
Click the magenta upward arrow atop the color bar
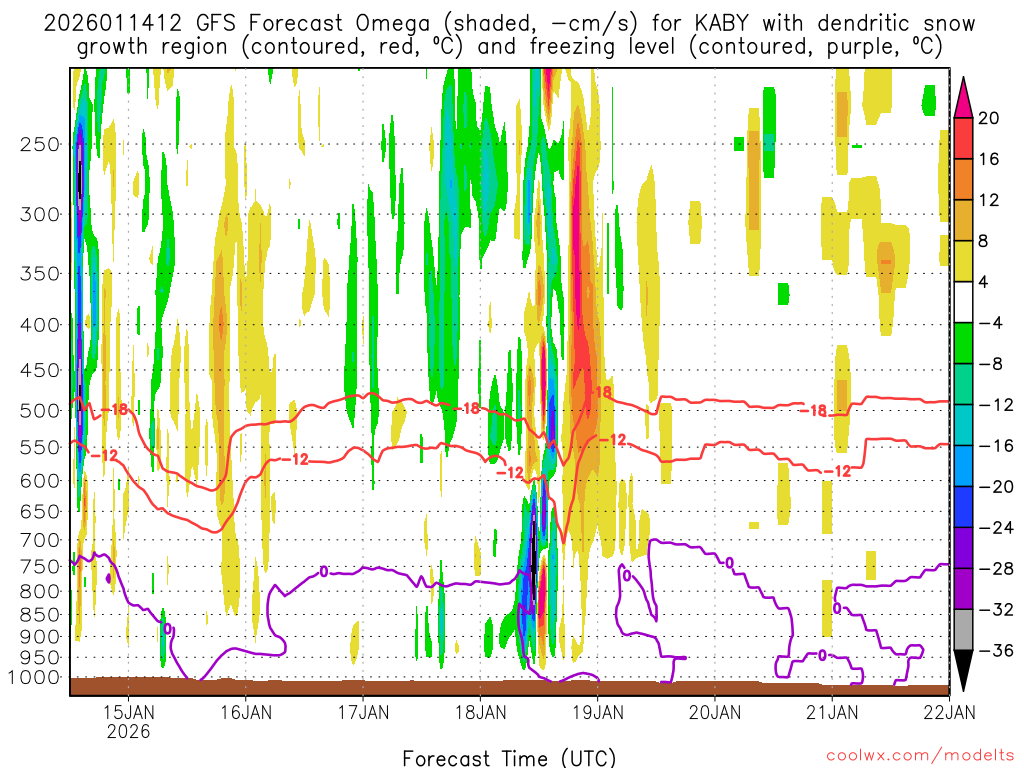tap(964, 96)
